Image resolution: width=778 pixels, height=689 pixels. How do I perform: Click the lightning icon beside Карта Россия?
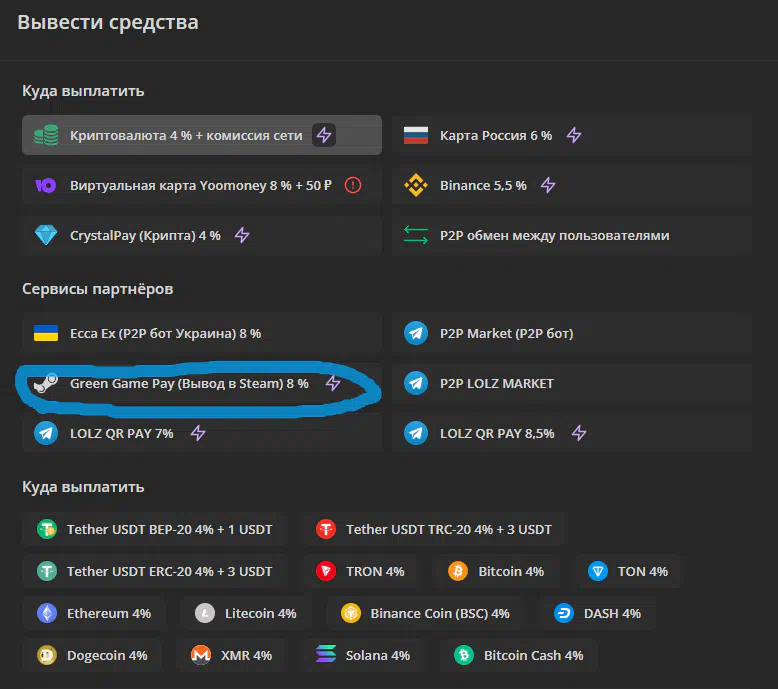click(x=574, y=135)
